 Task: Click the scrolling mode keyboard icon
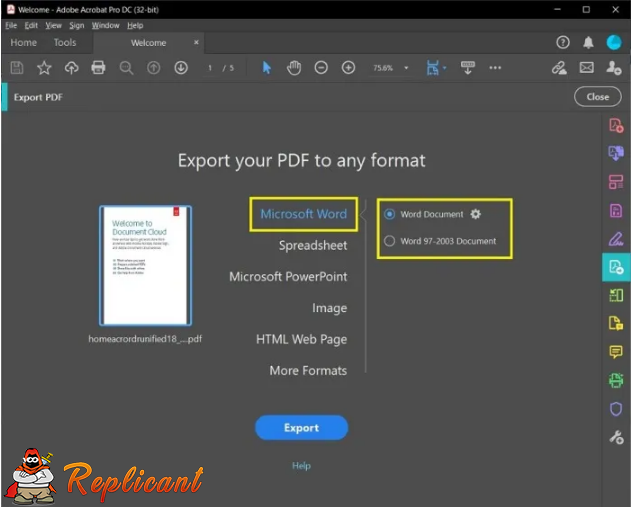click(x=468, y=68)
